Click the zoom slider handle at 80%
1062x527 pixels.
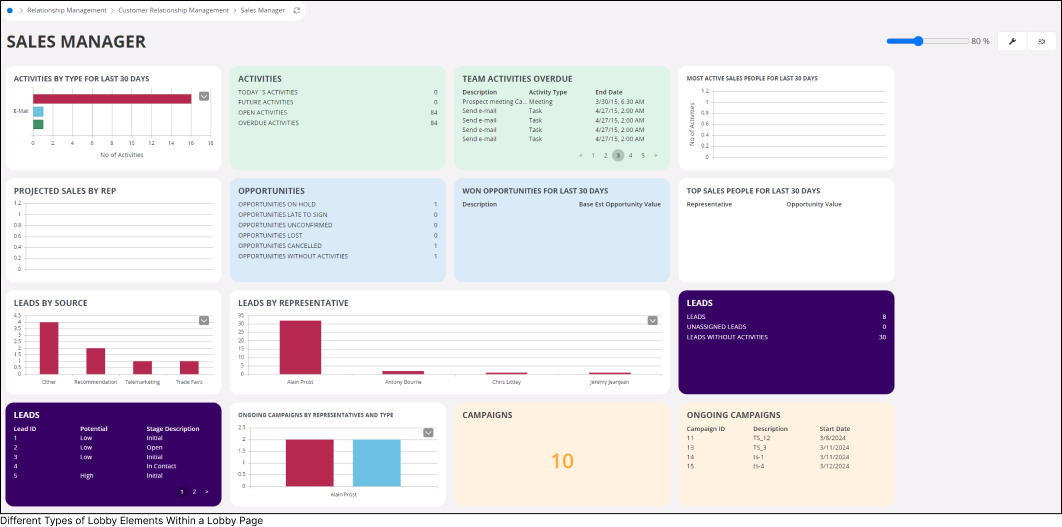coord(918,41)
